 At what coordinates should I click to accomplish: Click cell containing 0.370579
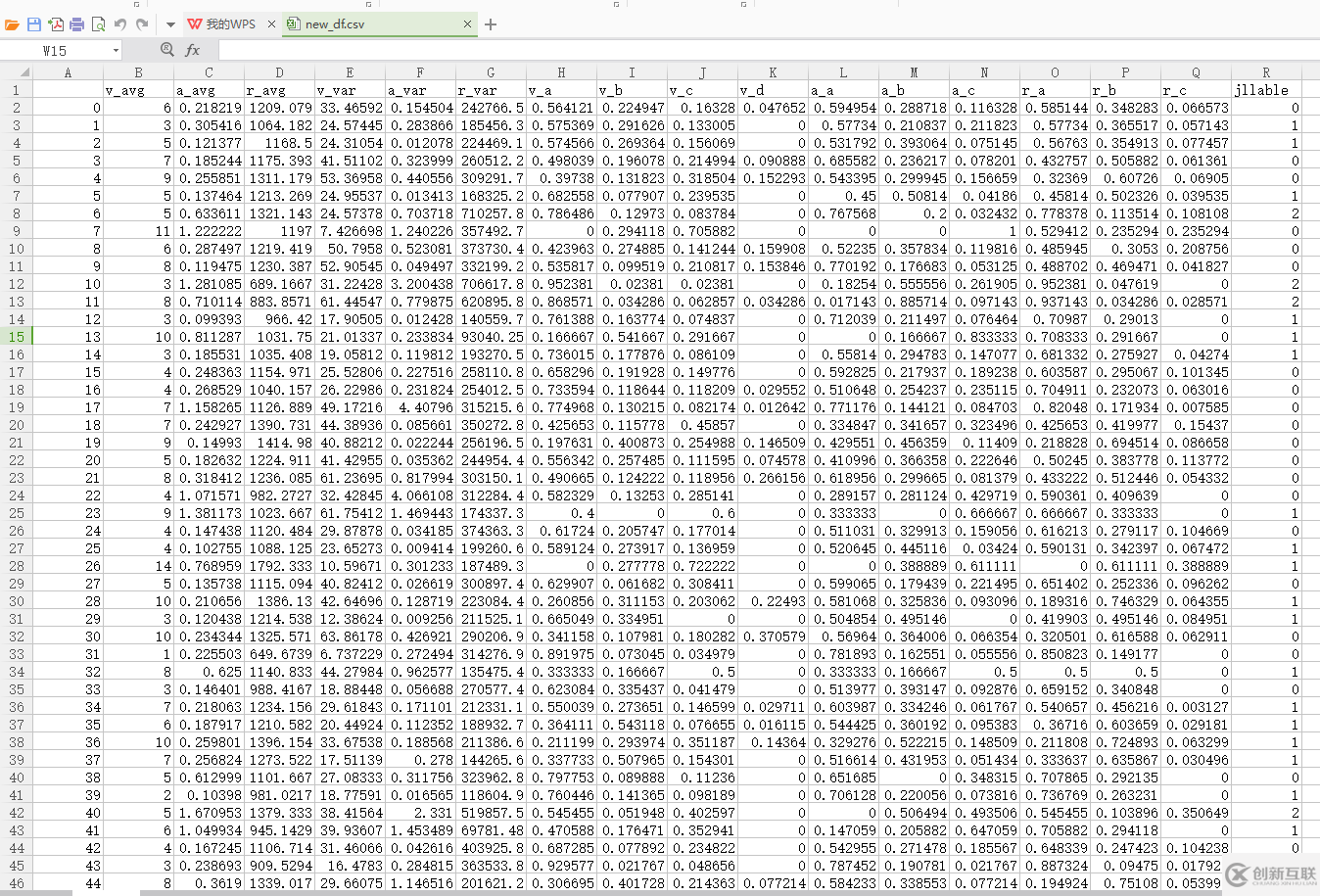click(773, 637)
